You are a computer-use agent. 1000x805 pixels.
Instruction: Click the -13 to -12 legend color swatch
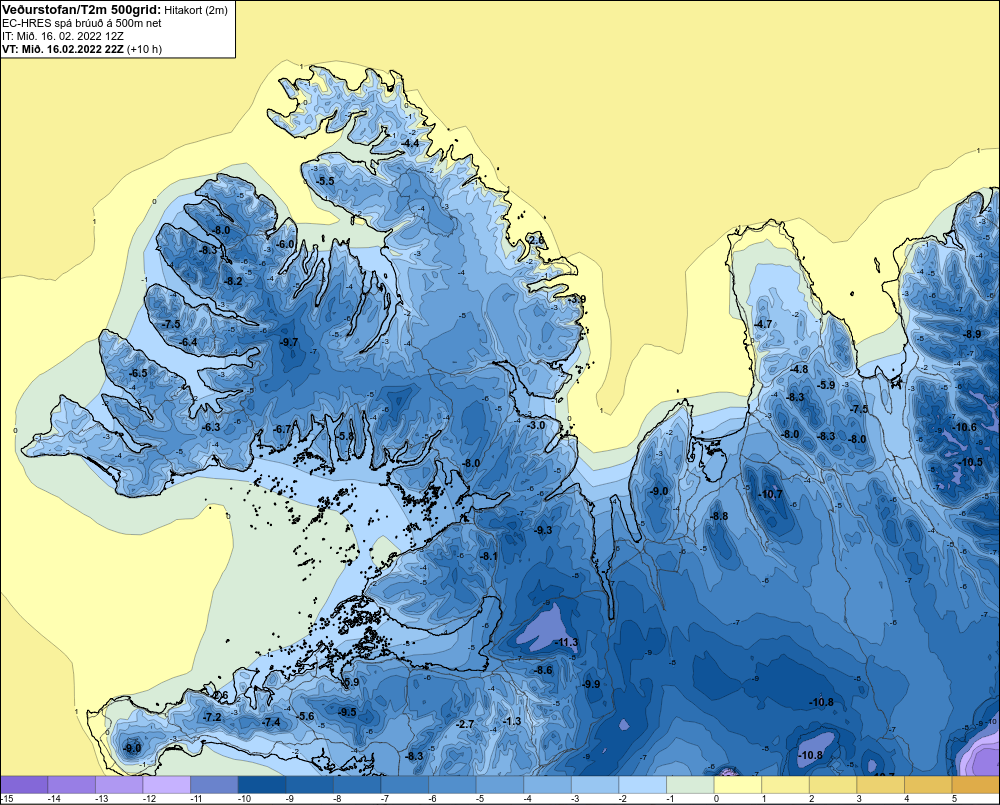point(119,785)
